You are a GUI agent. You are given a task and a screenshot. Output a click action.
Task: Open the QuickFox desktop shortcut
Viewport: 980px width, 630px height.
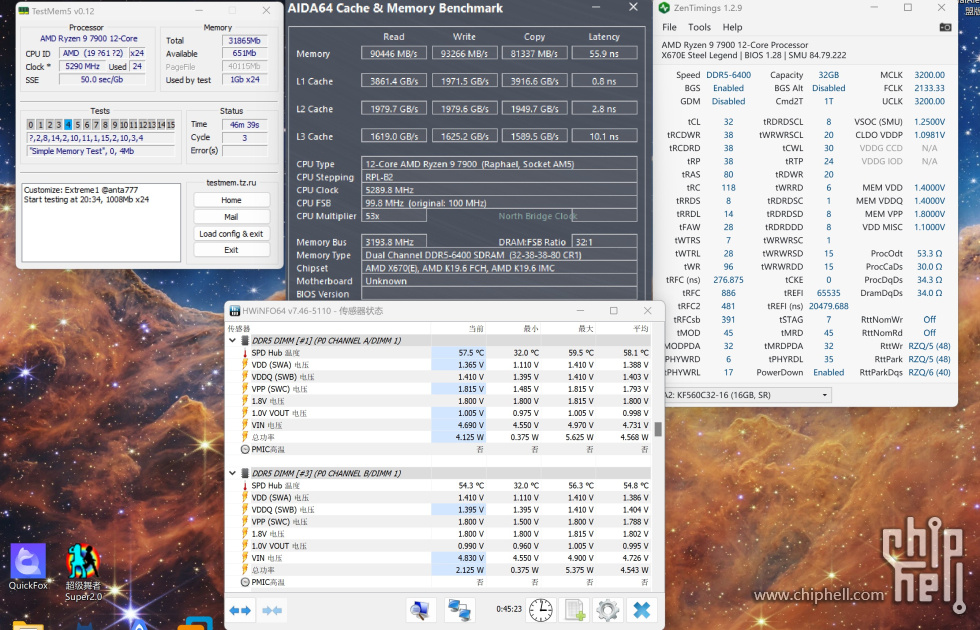point(28,567)
